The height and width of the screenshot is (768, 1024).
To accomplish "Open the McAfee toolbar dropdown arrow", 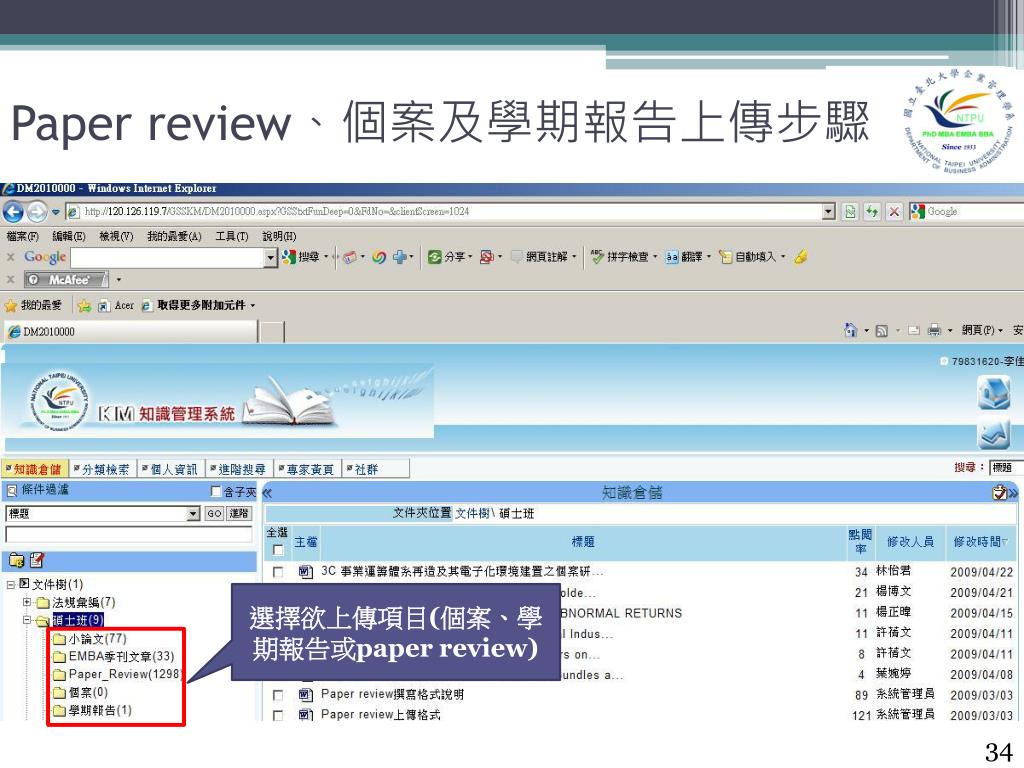I will pyautogui.click(x=119, y=280).
